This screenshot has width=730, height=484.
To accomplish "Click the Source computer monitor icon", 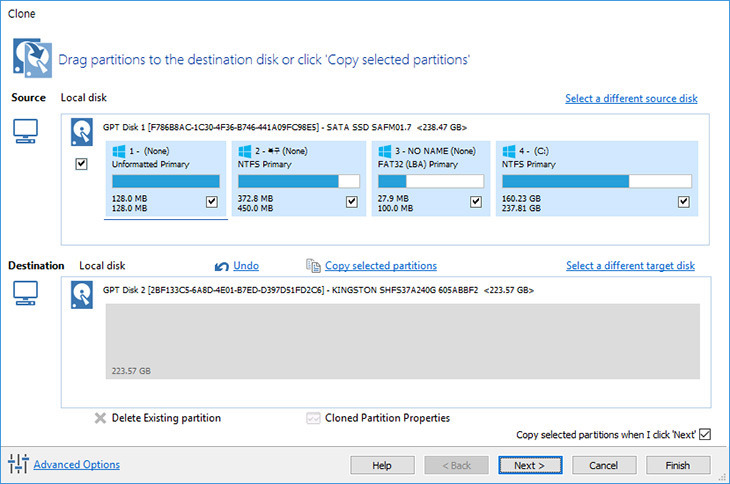I will pyautogui.click(x=25, y=131).
